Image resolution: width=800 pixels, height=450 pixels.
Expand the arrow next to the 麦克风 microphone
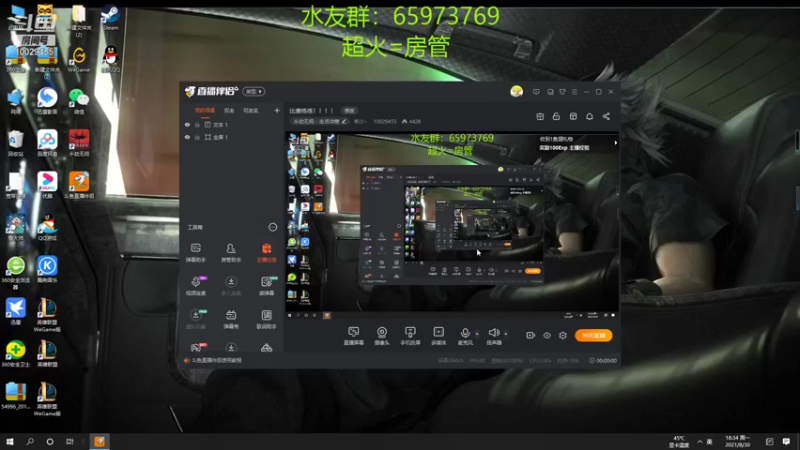tap(477, 334)
